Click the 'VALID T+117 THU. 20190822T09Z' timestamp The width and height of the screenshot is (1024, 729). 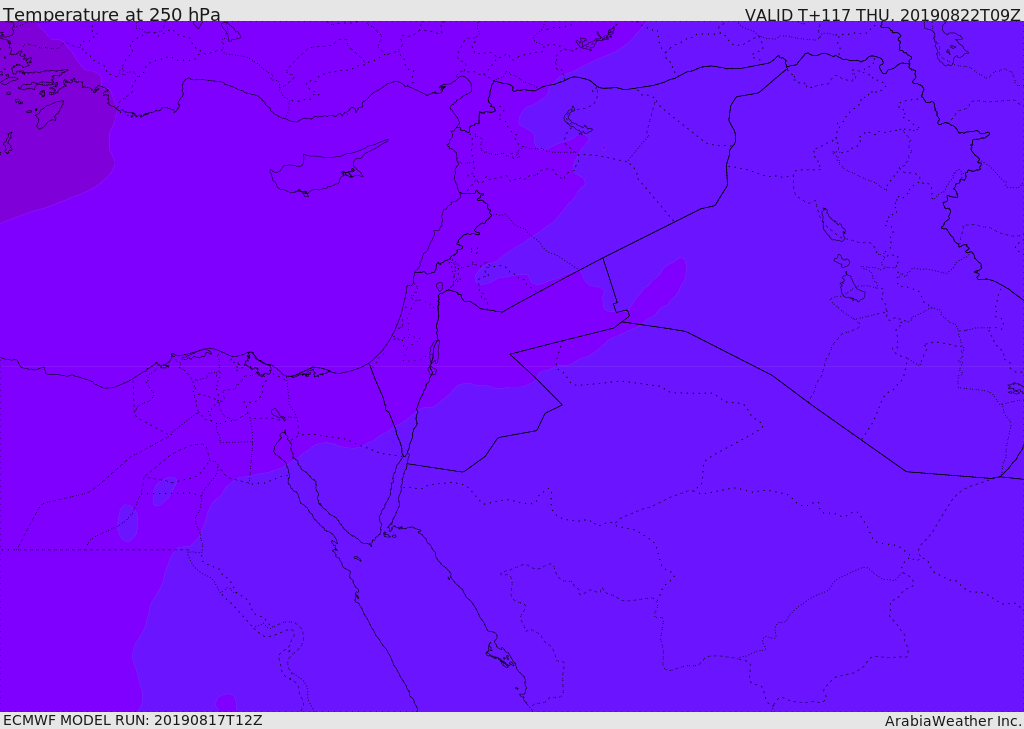(882, 14)
